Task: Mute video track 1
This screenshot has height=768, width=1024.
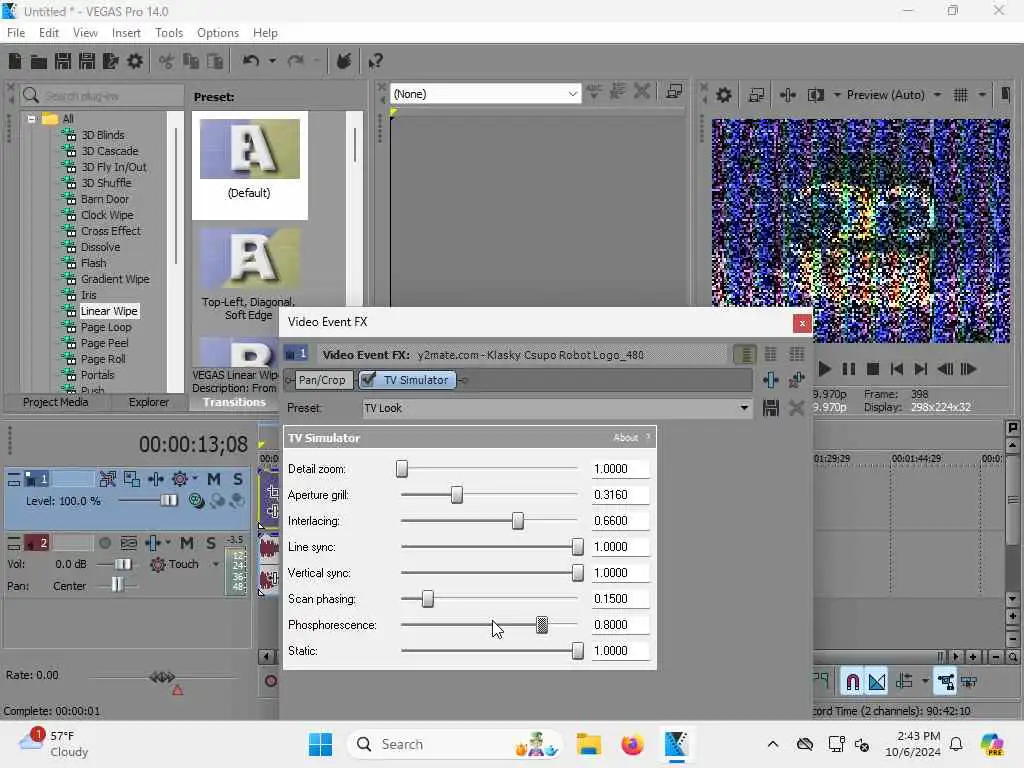Action: (x=214, y=479)
